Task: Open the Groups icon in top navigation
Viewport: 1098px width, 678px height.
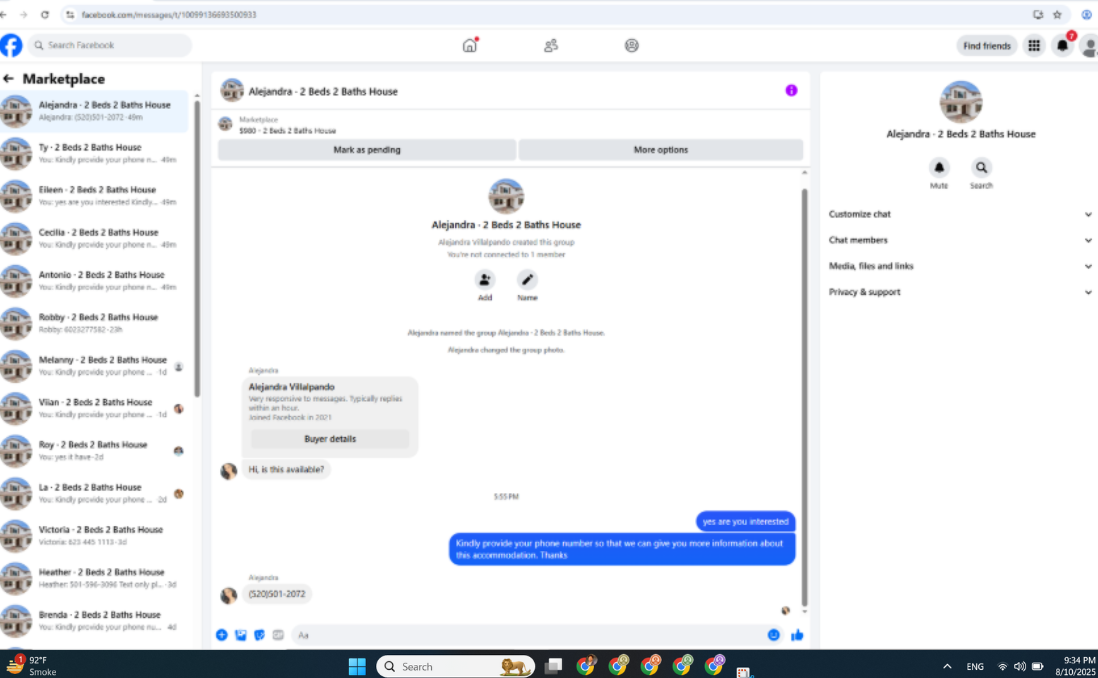Action: click(632, 46)
